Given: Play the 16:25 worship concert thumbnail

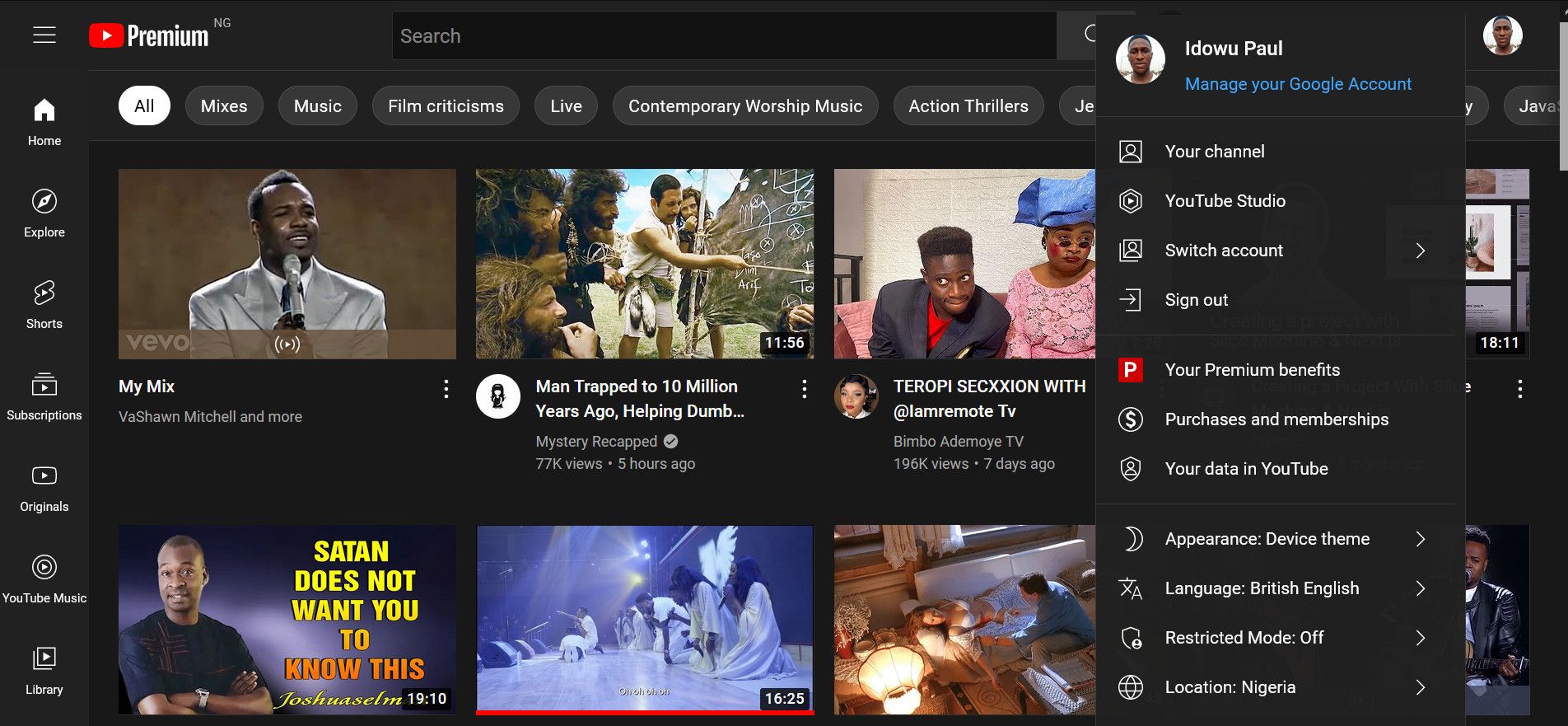Looking at the screenshot, I should pos(645,620).
